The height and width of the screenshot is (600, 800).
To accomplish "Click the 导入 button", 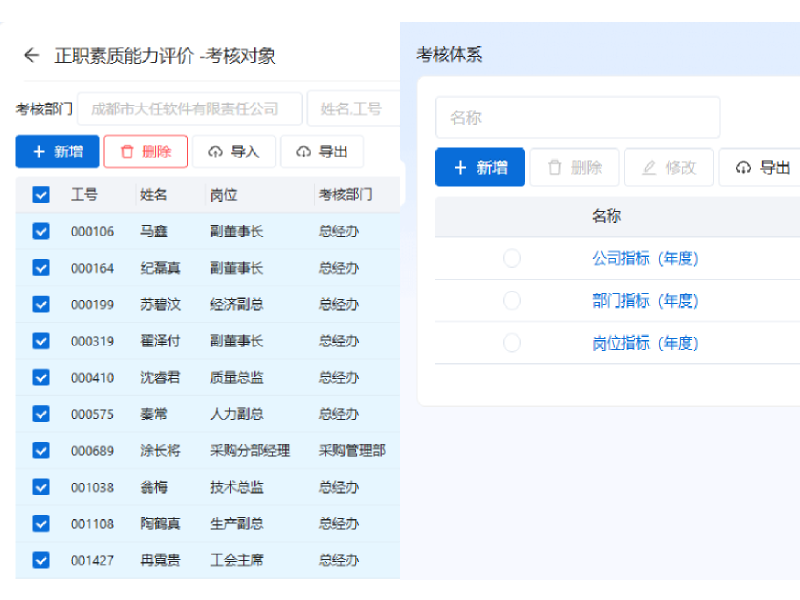I will coord(234,152).
